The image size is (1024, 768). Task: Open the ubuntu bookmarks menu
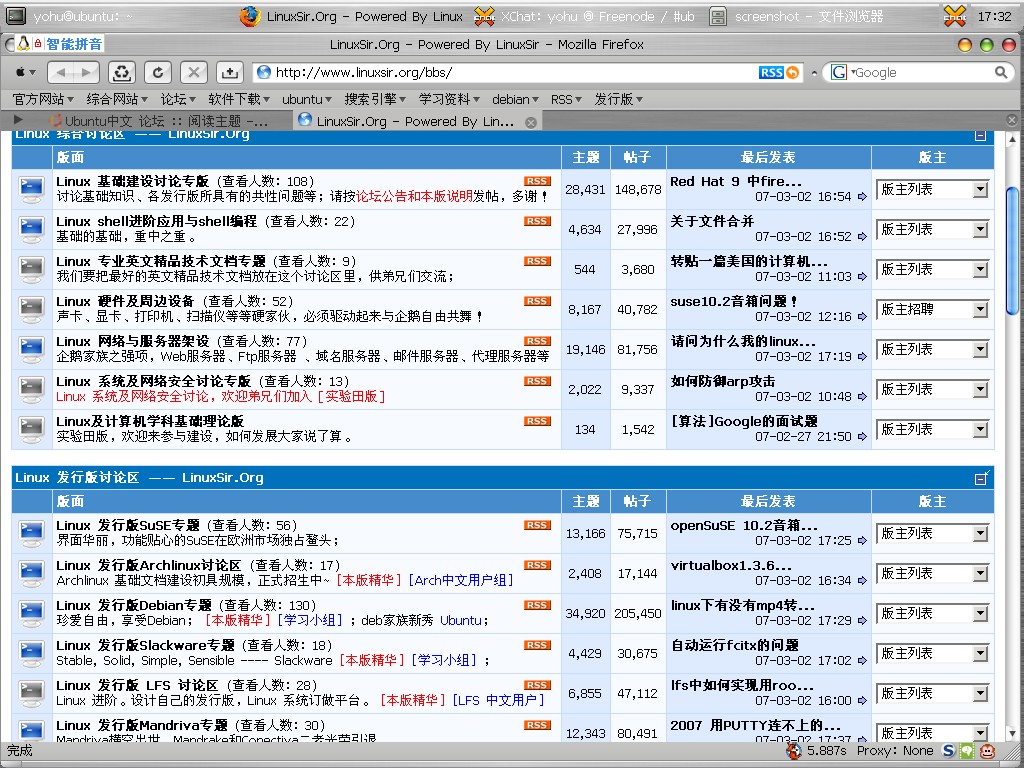tap(307, 99)
